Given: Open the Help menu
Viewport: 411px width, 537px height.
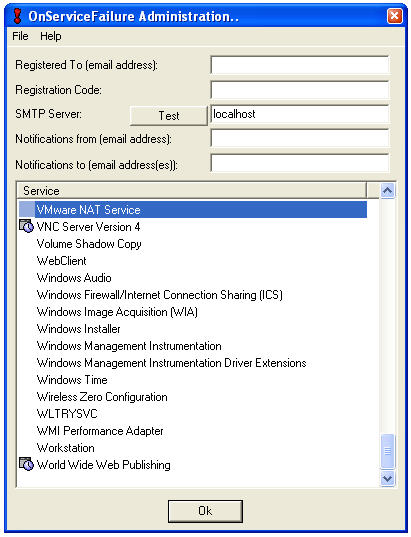Looking at the screenshot, I should point(51,36).
